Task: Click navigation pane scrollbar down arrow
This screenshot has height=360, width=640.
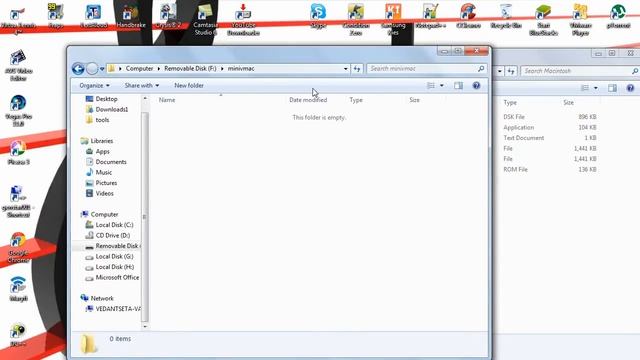Action: click(x=145, y=327)
